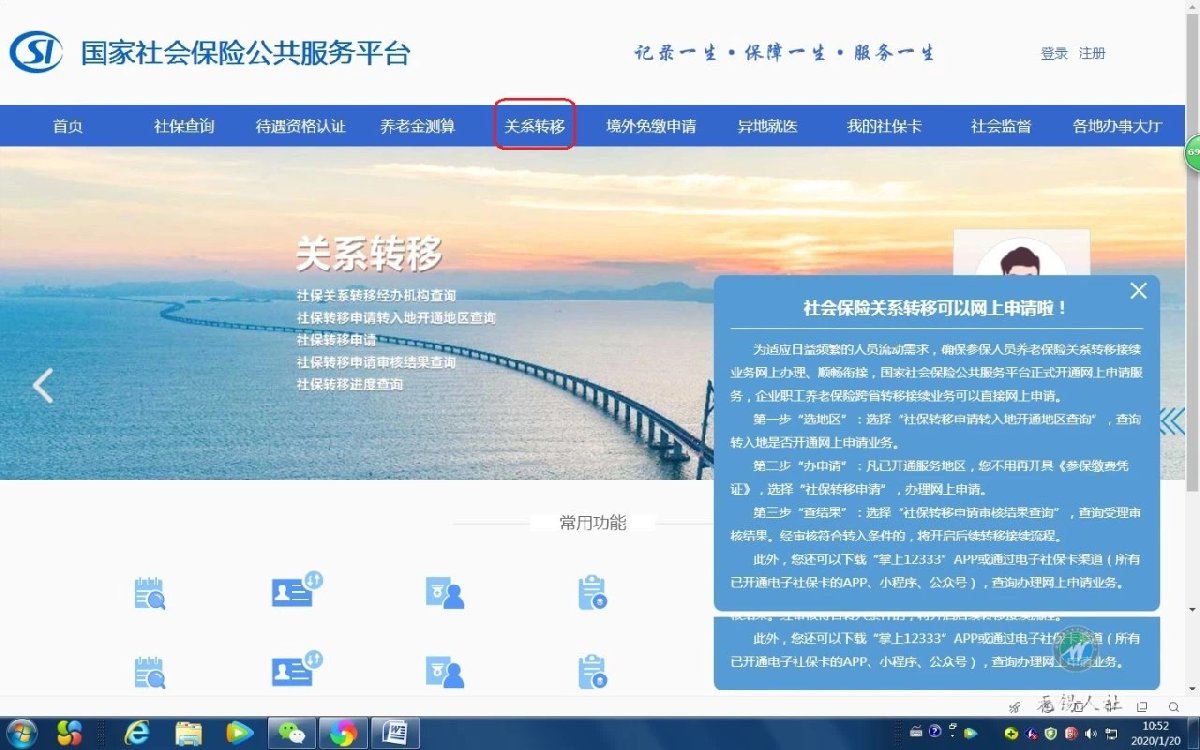Screen dimensions: 1200x750
Task: Open the 关系转移 navigation menu
Action: [x=534, y=126]
